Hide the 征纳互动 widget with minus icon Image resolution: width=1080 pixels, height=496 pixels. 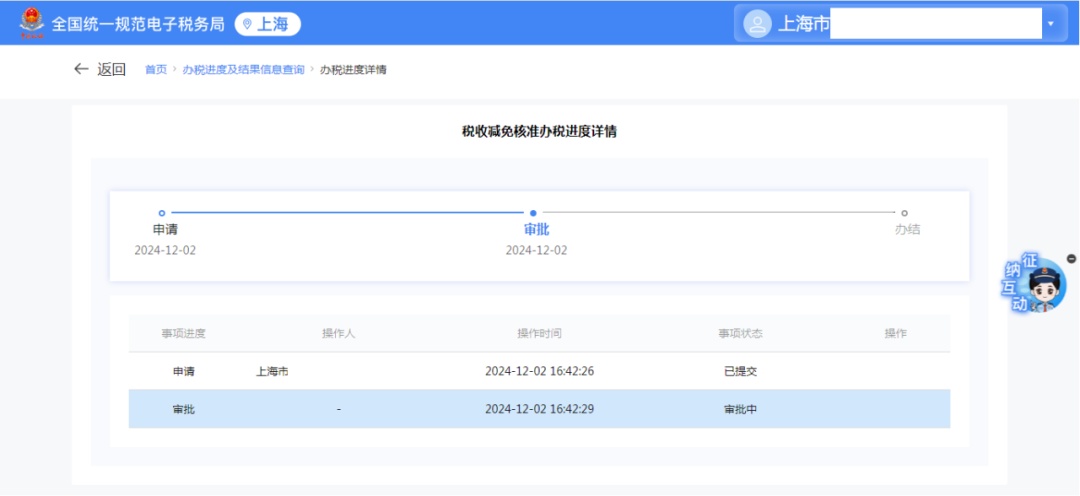tap(1071, 258)
